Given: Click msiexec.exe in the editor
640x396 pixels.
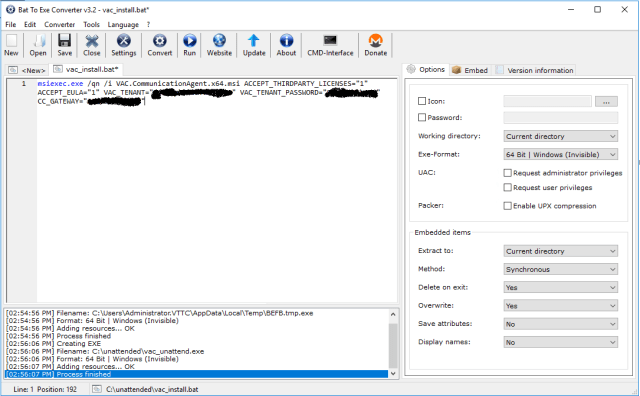Looking at the screenshot, I should (x=60, y=83).
